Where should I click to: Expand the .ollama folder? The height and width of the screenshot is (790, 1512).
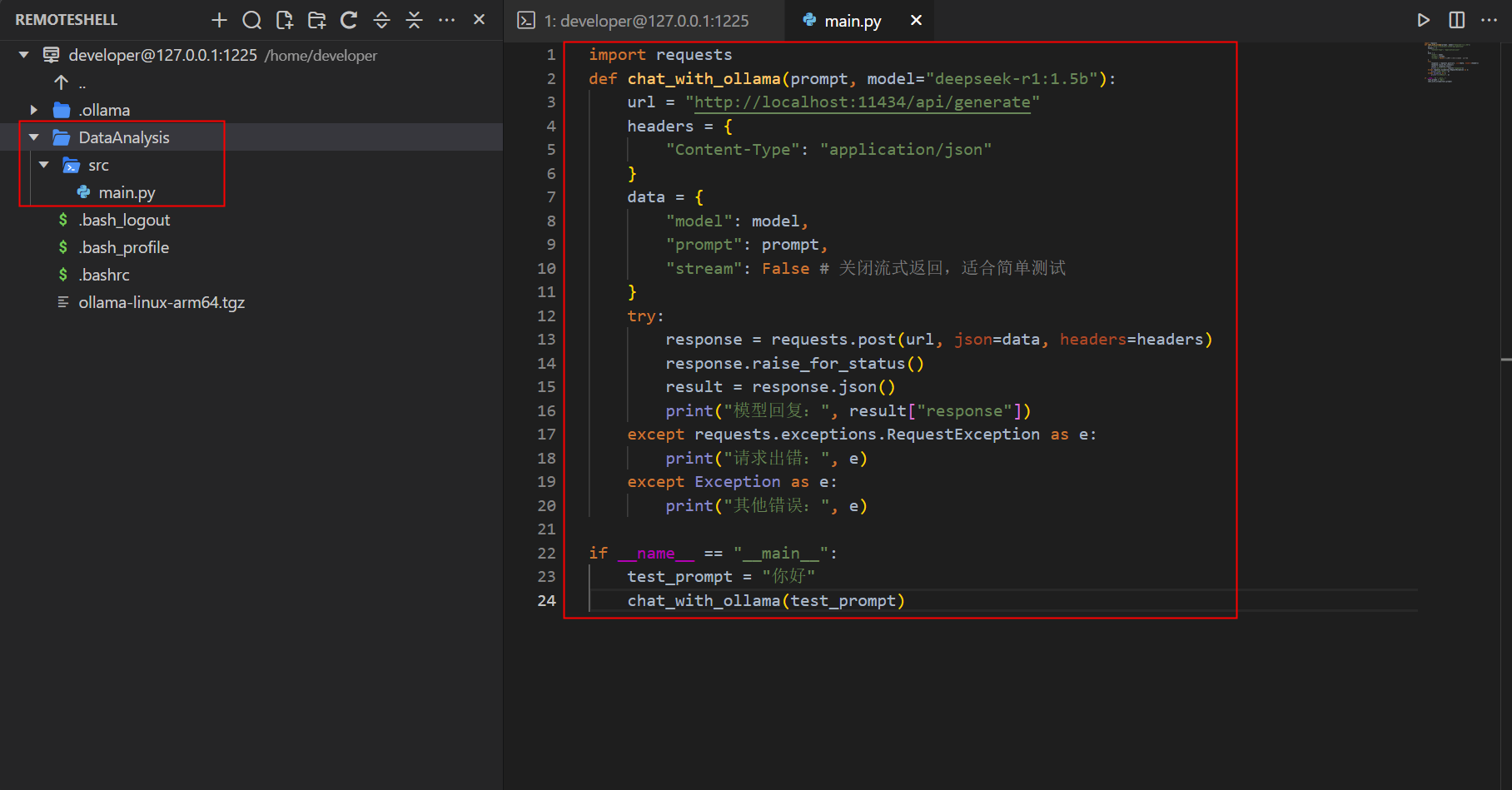pyautogui.click(x=34, y=110)
